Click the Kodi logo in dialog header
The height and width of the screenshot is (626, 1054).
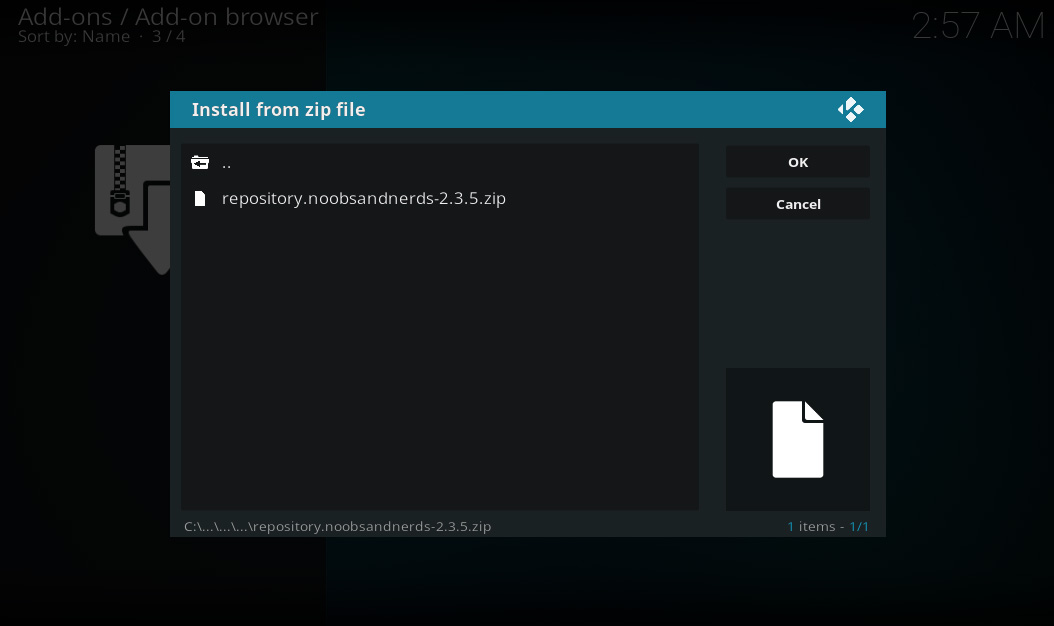click(x=850, y=110)
